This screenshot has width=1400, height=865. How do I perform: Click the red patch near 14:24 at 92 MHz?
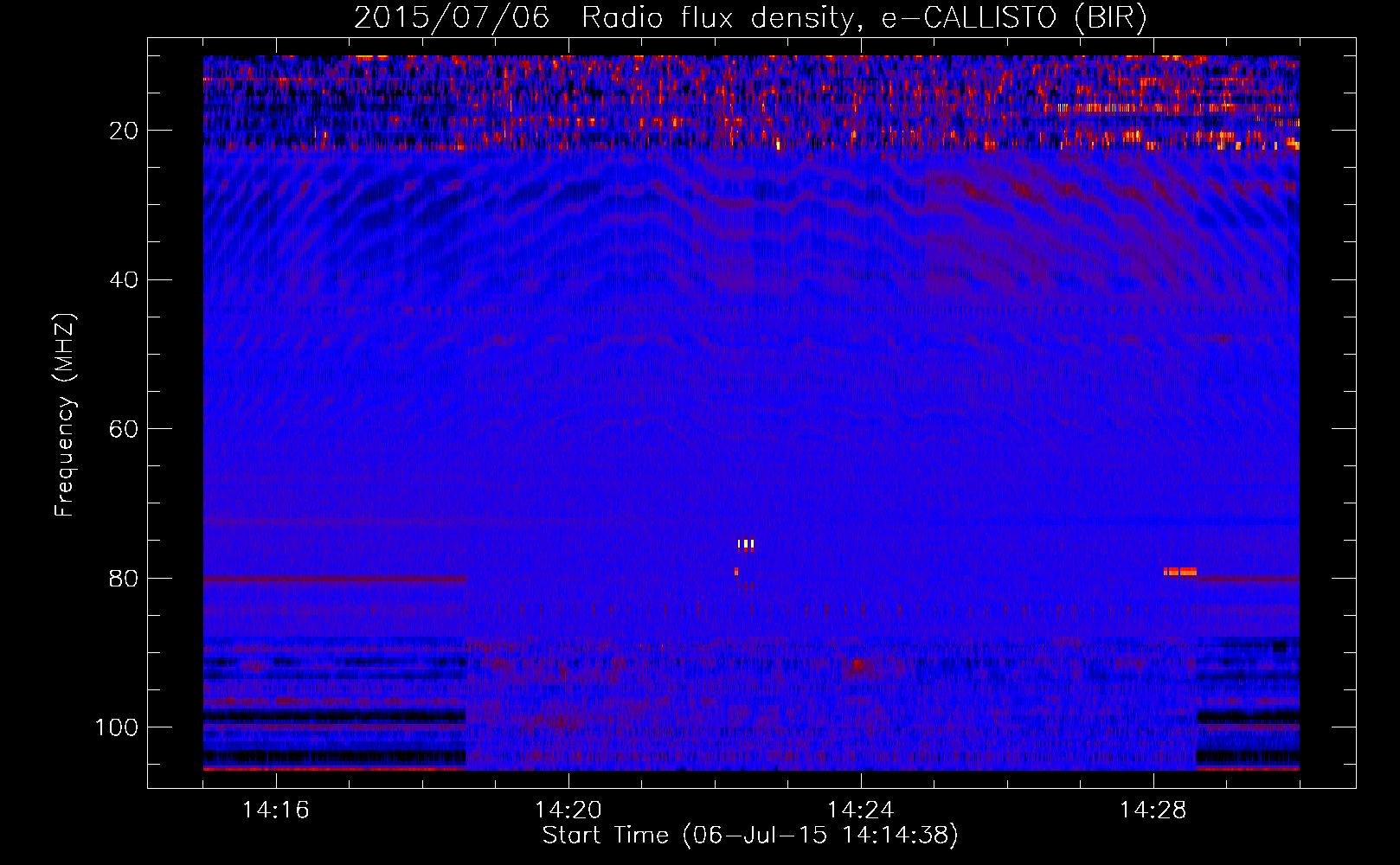click(x=858, y=665)
